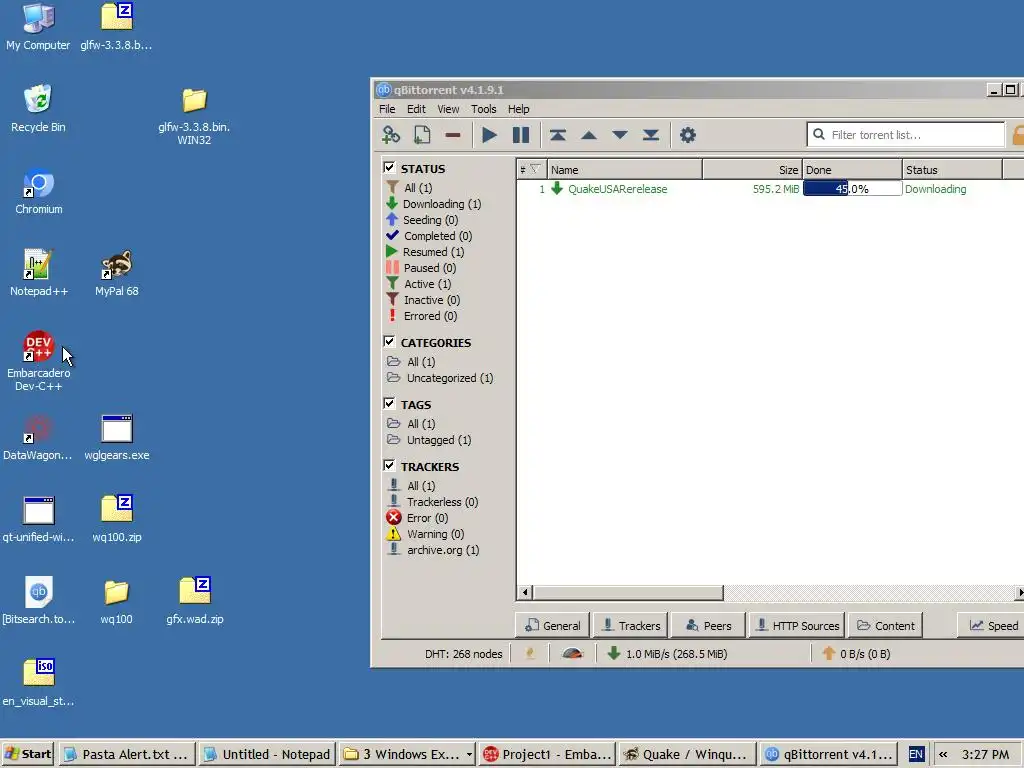Open the Edit menu

click(416, 109)
